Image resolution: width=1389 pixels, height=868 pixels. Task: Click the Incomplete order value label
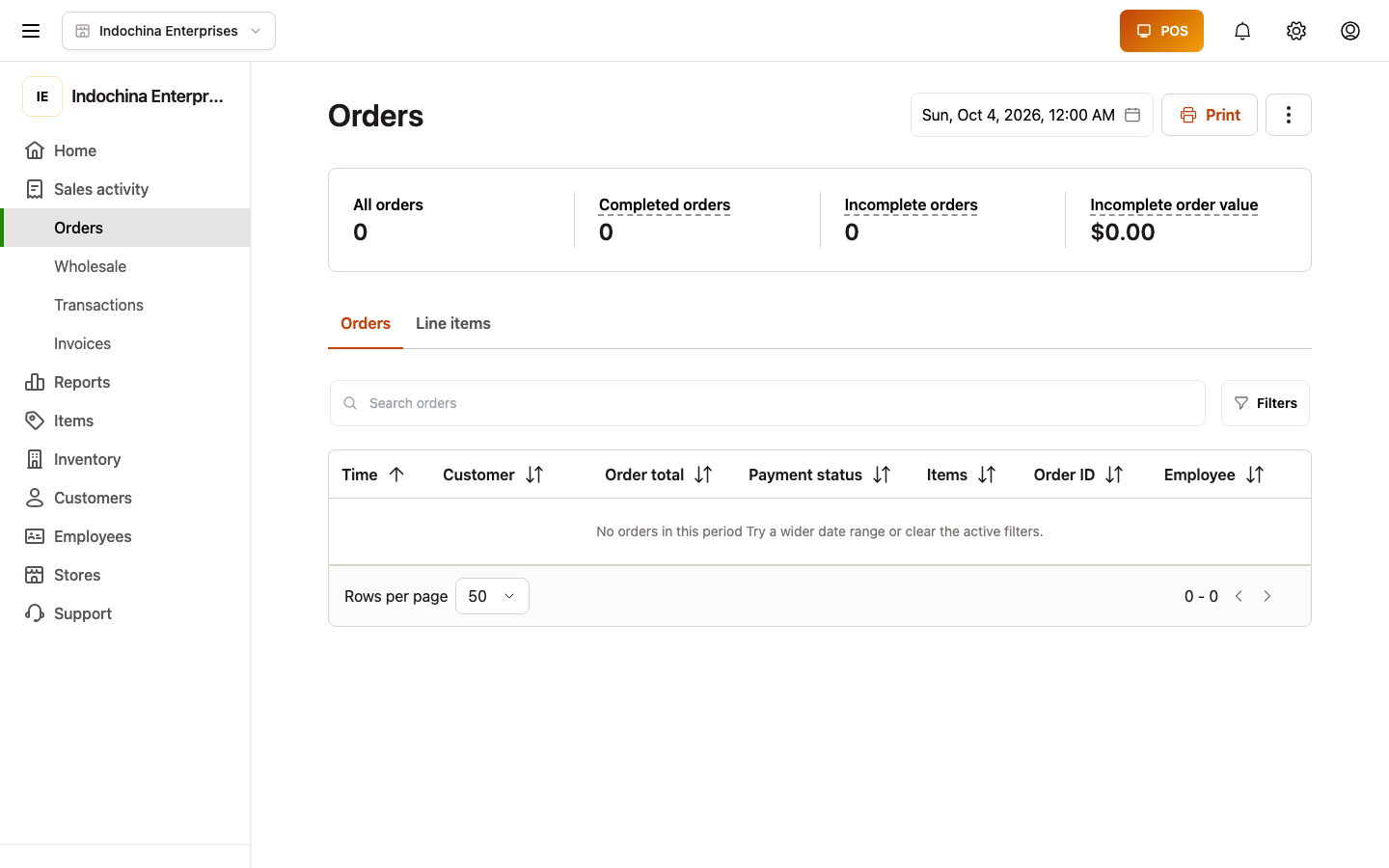[1174, 204]
